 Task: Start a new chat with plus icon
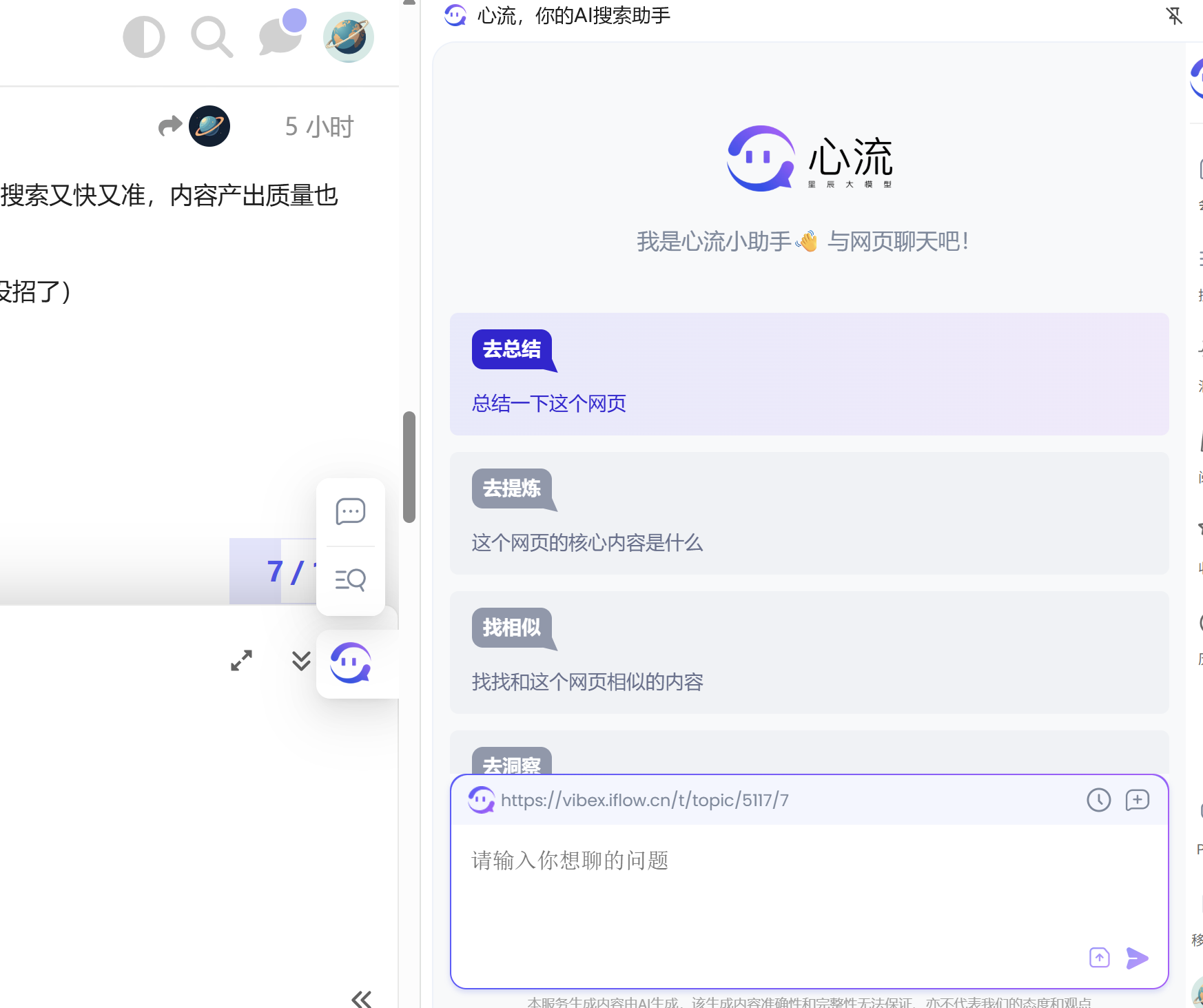tap(1137, 800)
